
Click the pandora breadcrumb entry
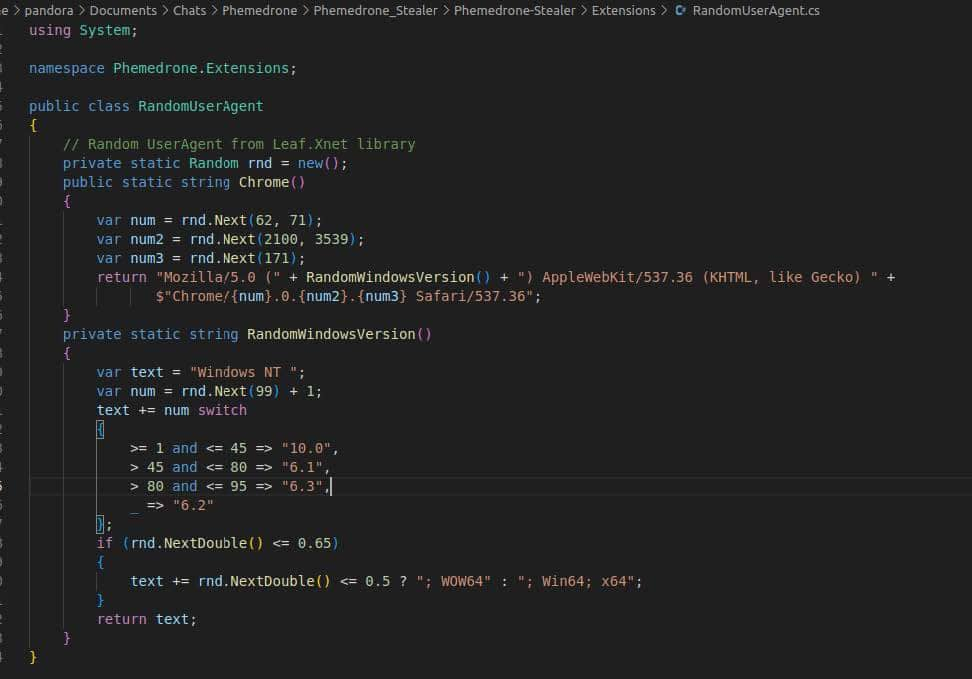49,12
